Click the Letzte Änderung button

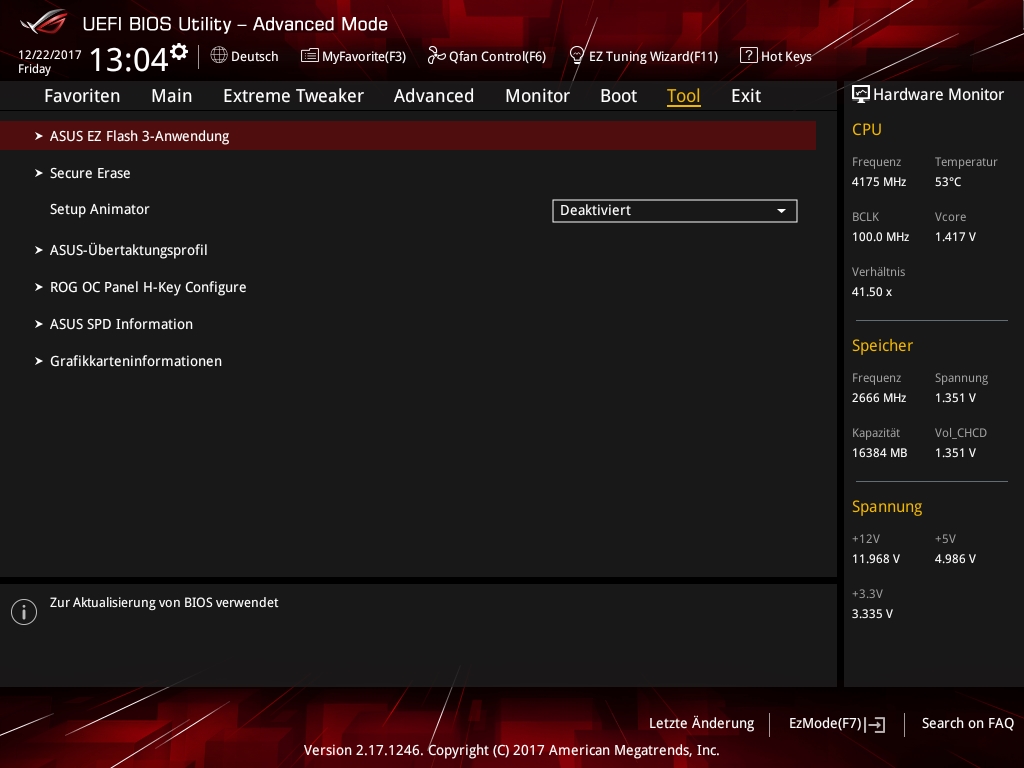[701, 723]
